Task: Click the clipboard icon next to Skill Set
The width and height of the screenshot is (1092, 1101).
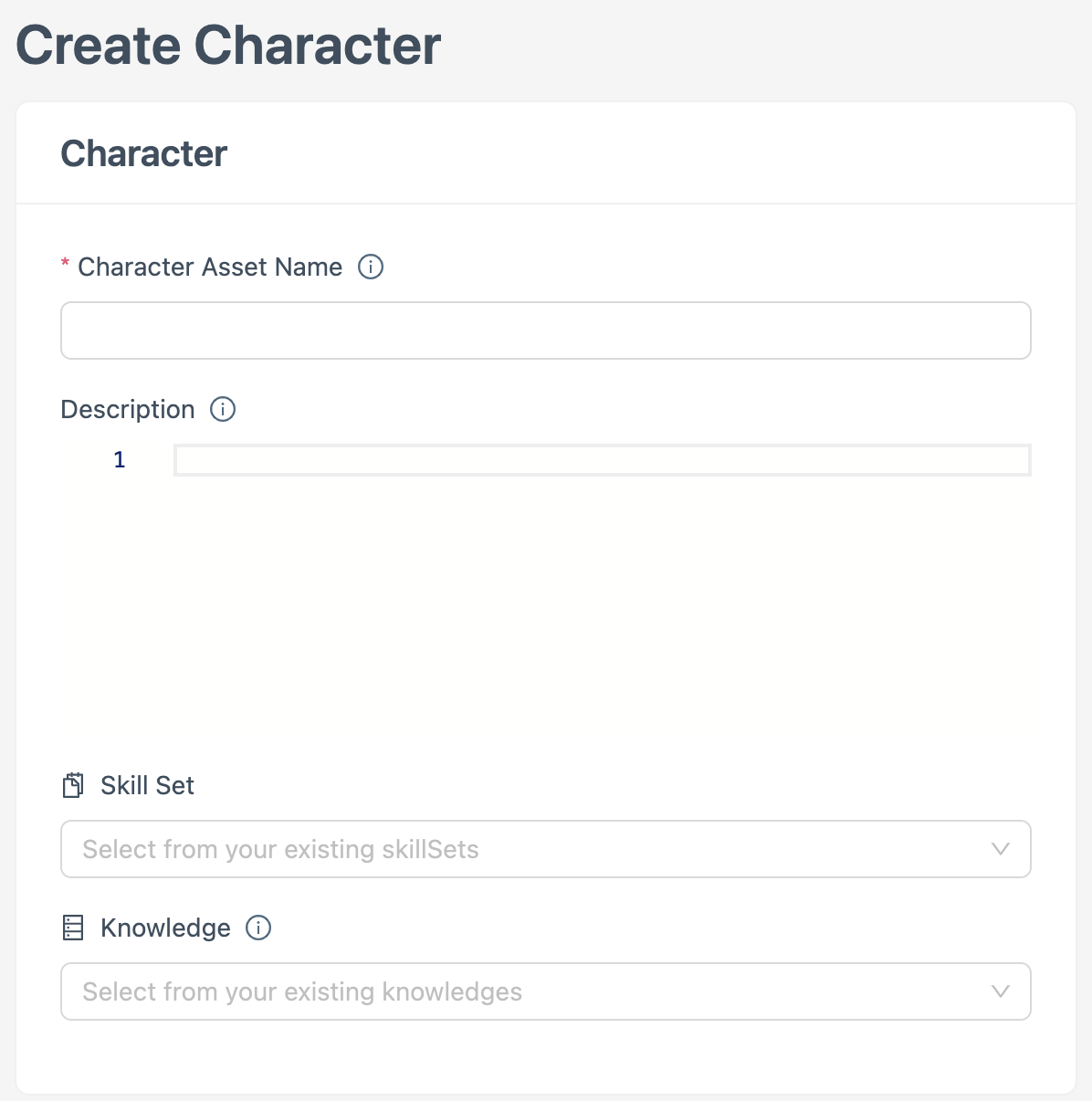Action: [x=73, y=783]
